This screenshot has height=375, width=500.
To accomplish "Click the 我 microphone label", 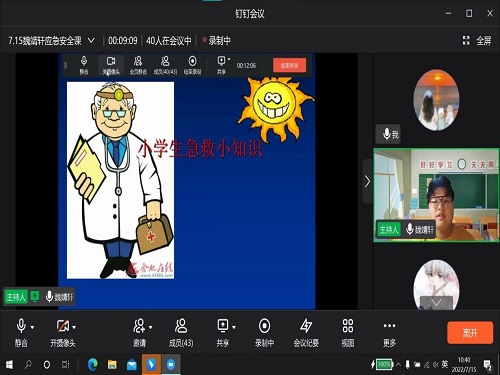I will click(x=389, y=134).
